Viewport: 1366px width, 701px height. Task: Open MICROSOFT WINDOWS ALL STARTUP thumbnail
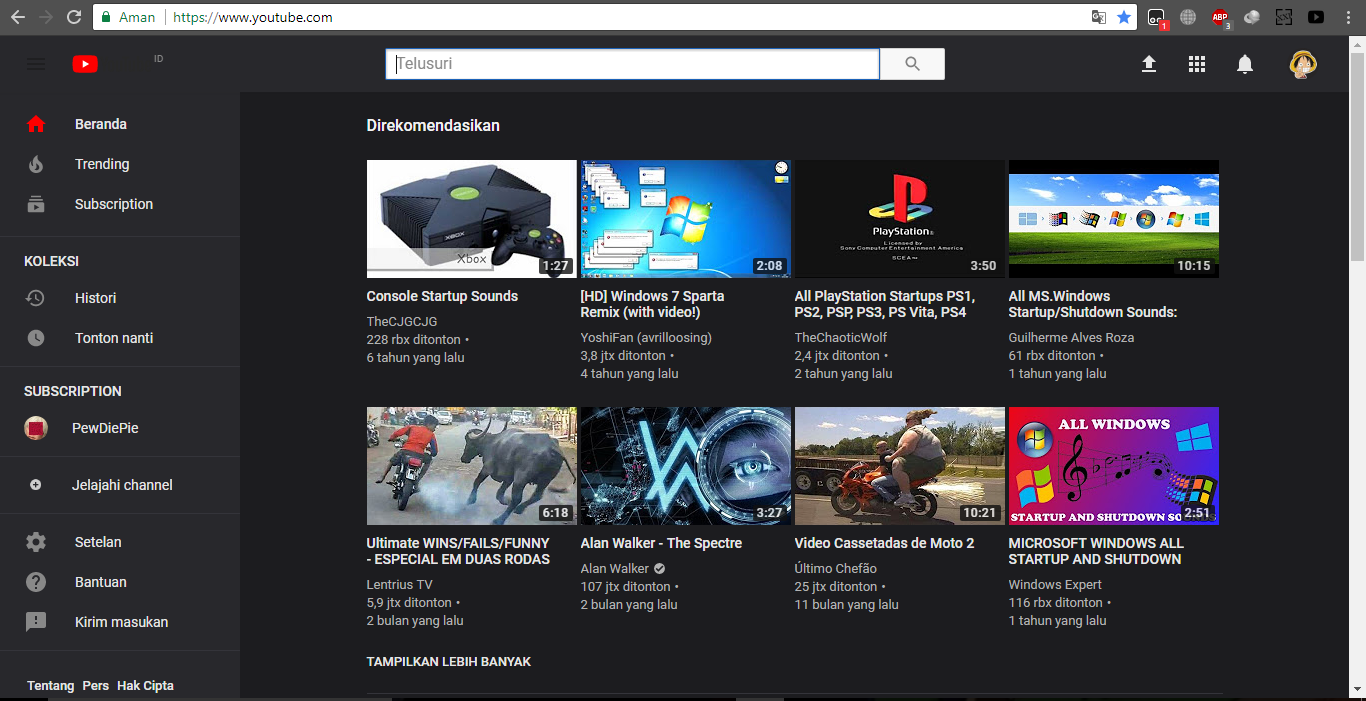click(1113, 466)
